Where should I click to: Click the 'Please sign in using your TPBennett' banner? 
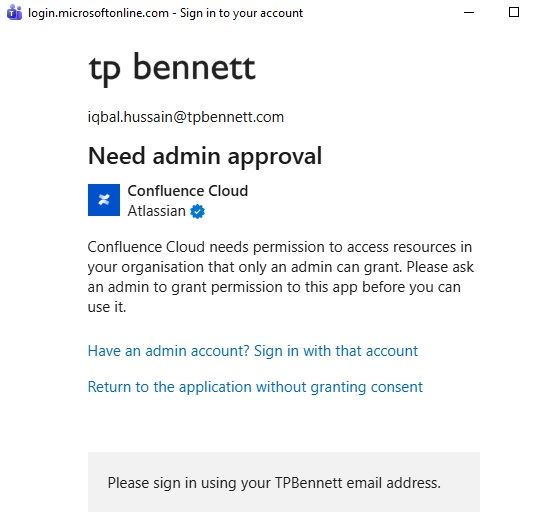(x=284, y=482)
